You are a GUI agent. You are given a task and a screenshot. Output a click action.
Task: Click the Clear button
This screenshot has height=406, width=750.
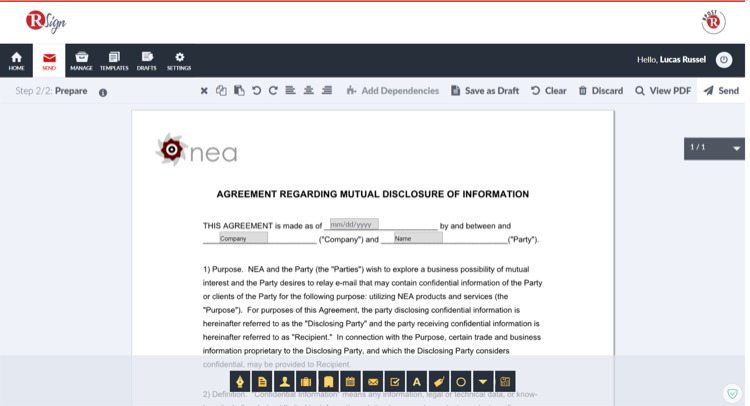(549, 91)
